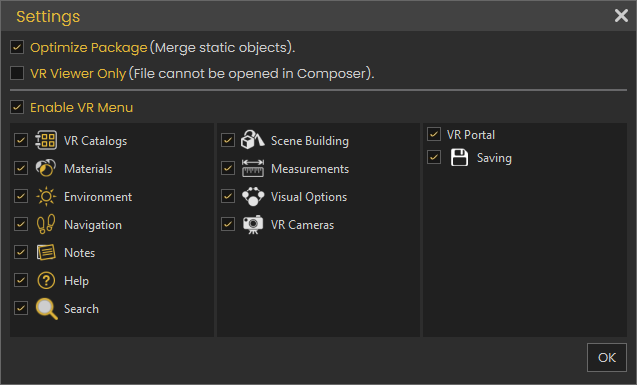The height and width of the screenshot is (385, 637).
Task: Click the Environment sun icon
Action: tap(46, 197)
